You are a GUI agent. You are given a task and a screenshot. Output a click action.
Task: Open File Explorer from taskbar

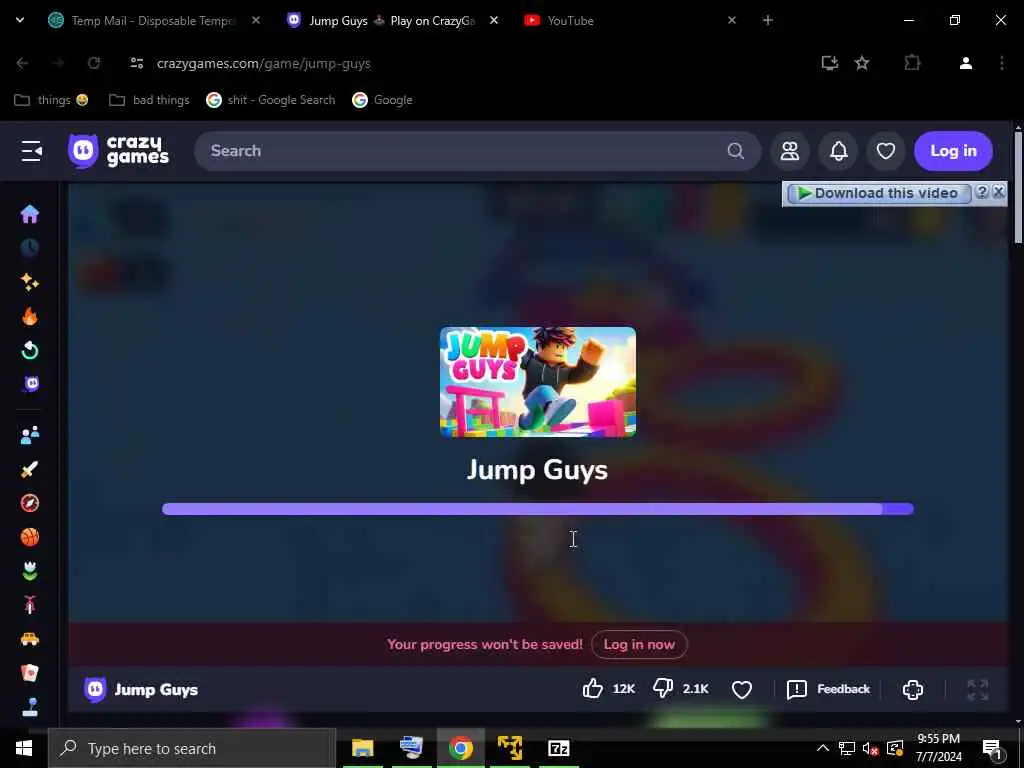click(362, 748)
